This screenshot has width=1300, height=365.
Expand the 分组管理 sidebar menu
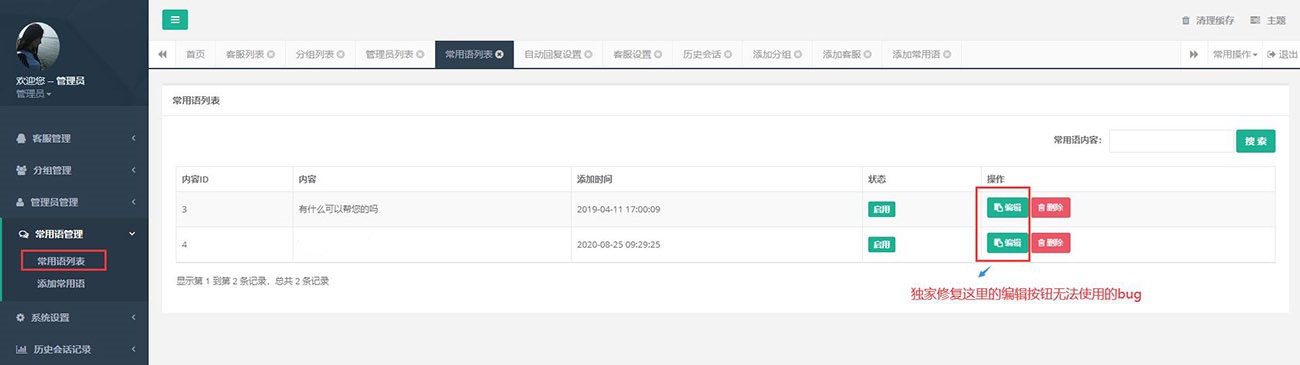click(74, 170)
